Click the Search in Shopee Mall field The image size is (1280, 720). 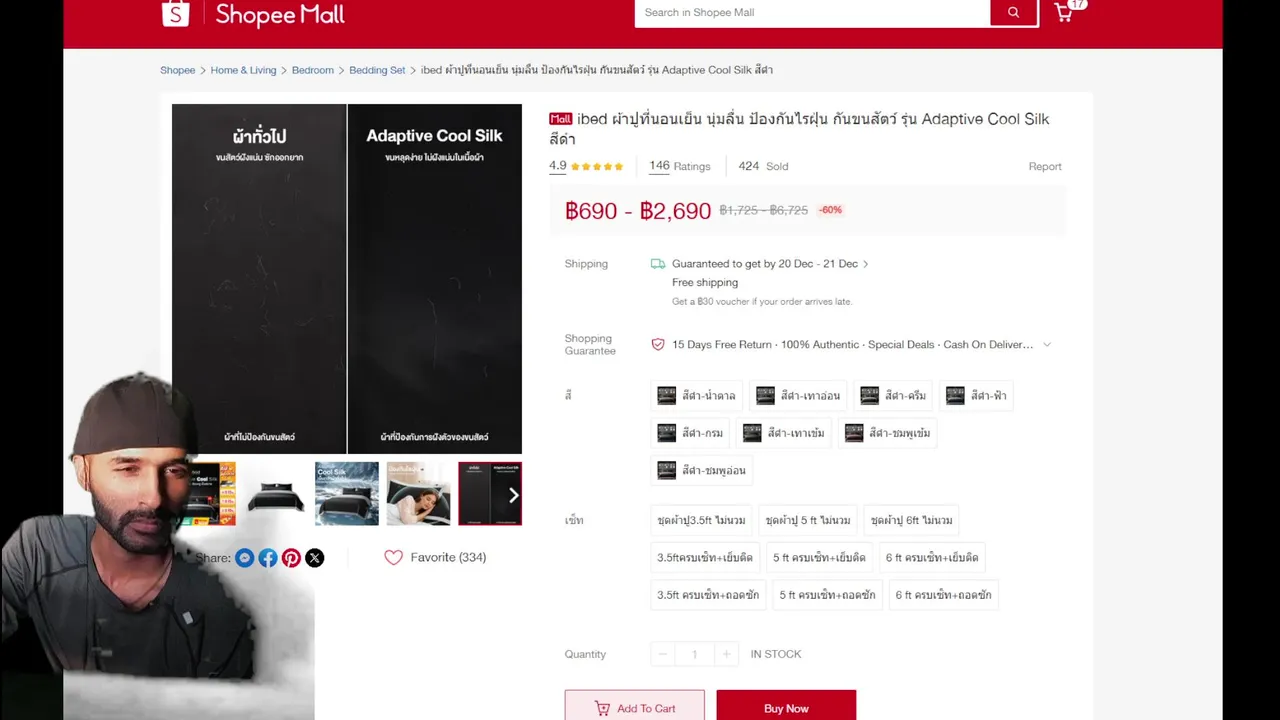(x=812, y=12)
